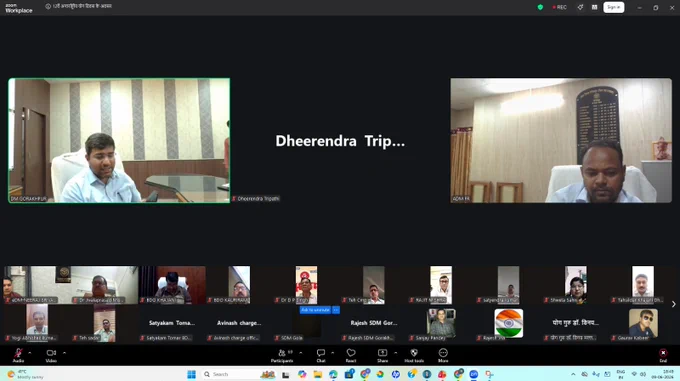Click the Zoom Workplace logo

19,8
